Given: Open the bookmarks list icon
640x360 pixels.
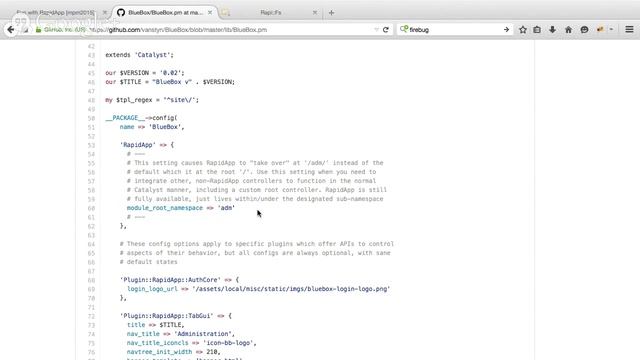Looking at the screenshot, I should point(537,29).
